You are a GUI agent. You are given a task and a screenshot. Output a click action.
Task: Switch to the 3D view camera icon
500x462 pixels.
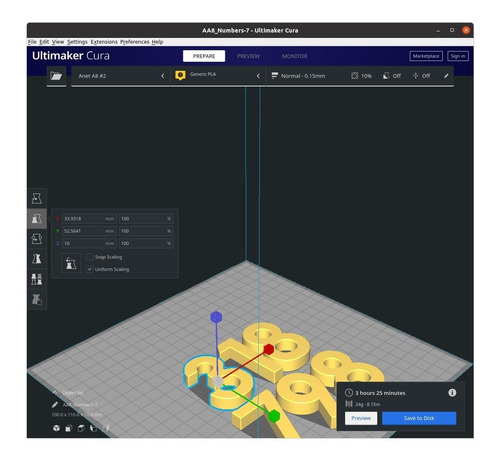coord(56,428)
